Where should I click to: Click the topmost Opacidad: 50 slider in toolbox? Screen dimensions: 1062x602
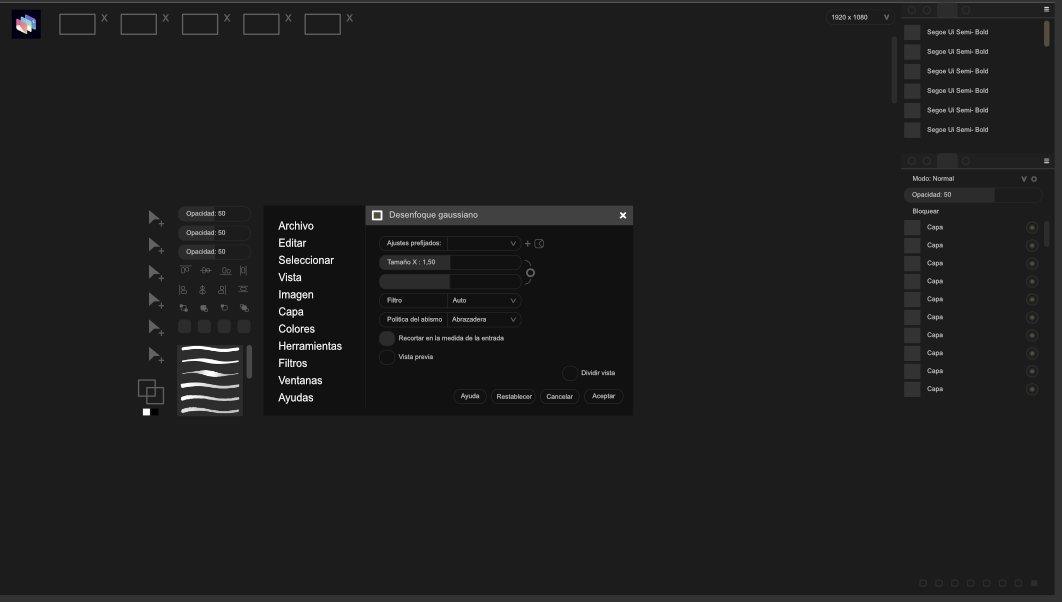click(214, 214)
